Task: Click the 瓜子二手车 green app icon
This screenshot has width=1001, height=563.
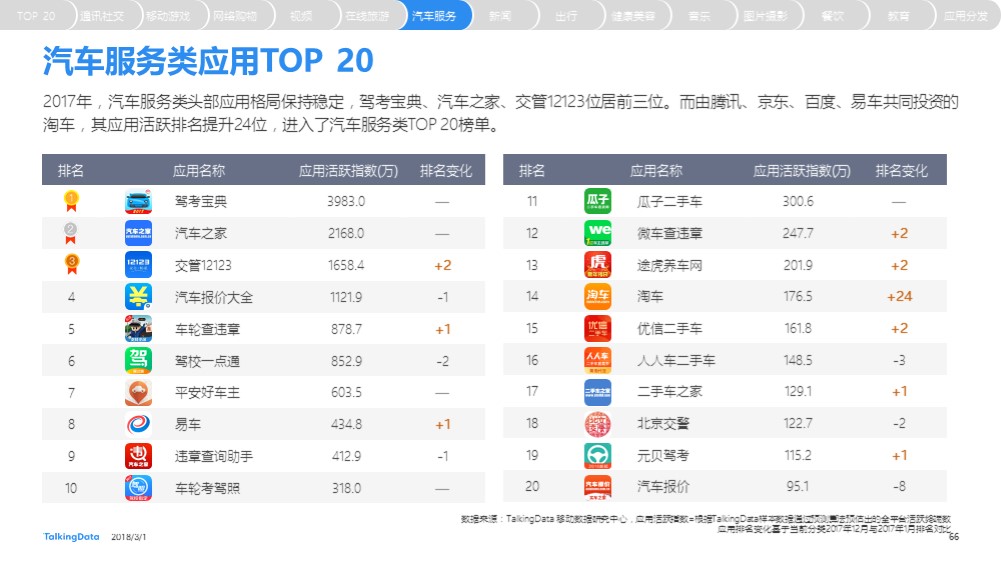Action: pos(598,201)
